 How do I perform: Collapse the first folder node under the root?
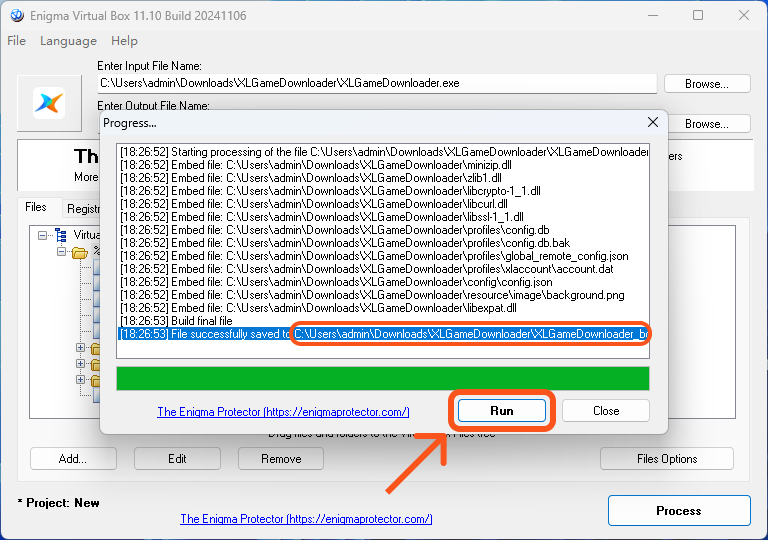[61, 252]
